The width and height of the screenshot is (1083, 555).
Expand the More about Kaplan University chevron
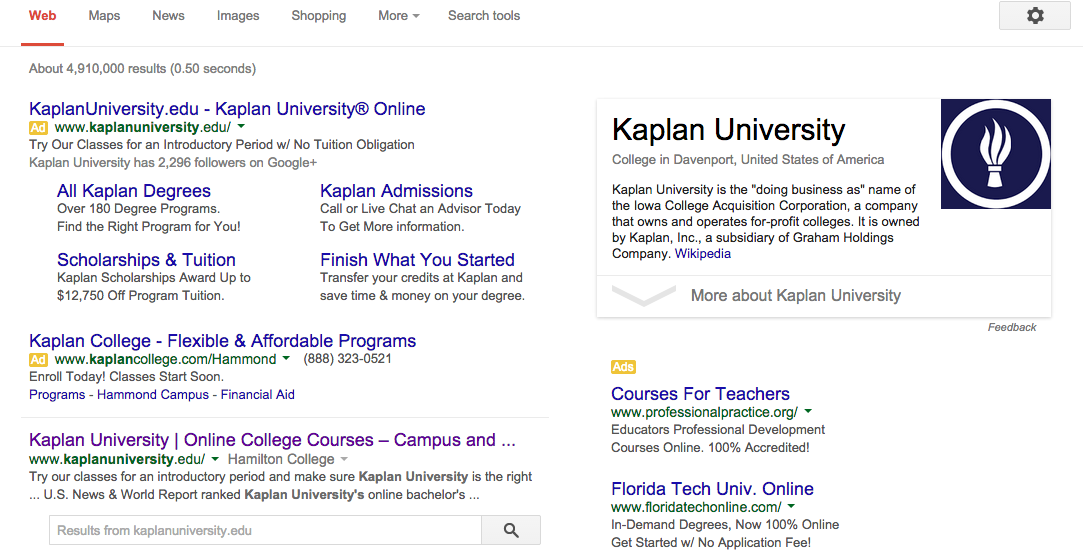pos(644,295)
